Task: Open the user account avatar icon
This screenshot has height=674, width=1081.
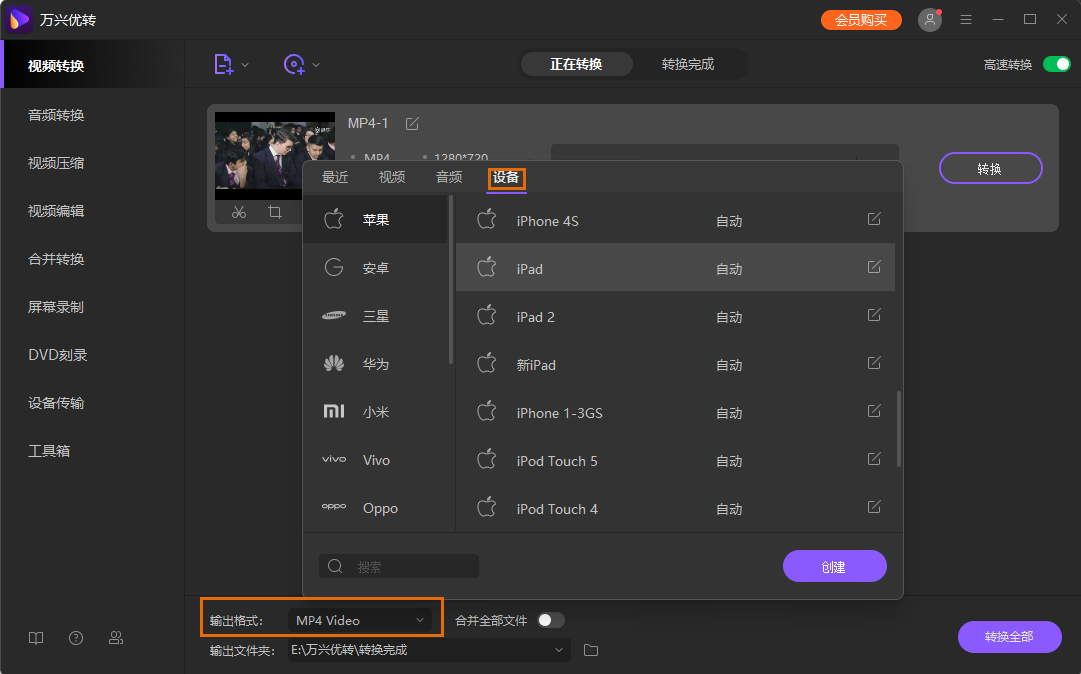Action: pyautogui.click(x=929, y=20)
